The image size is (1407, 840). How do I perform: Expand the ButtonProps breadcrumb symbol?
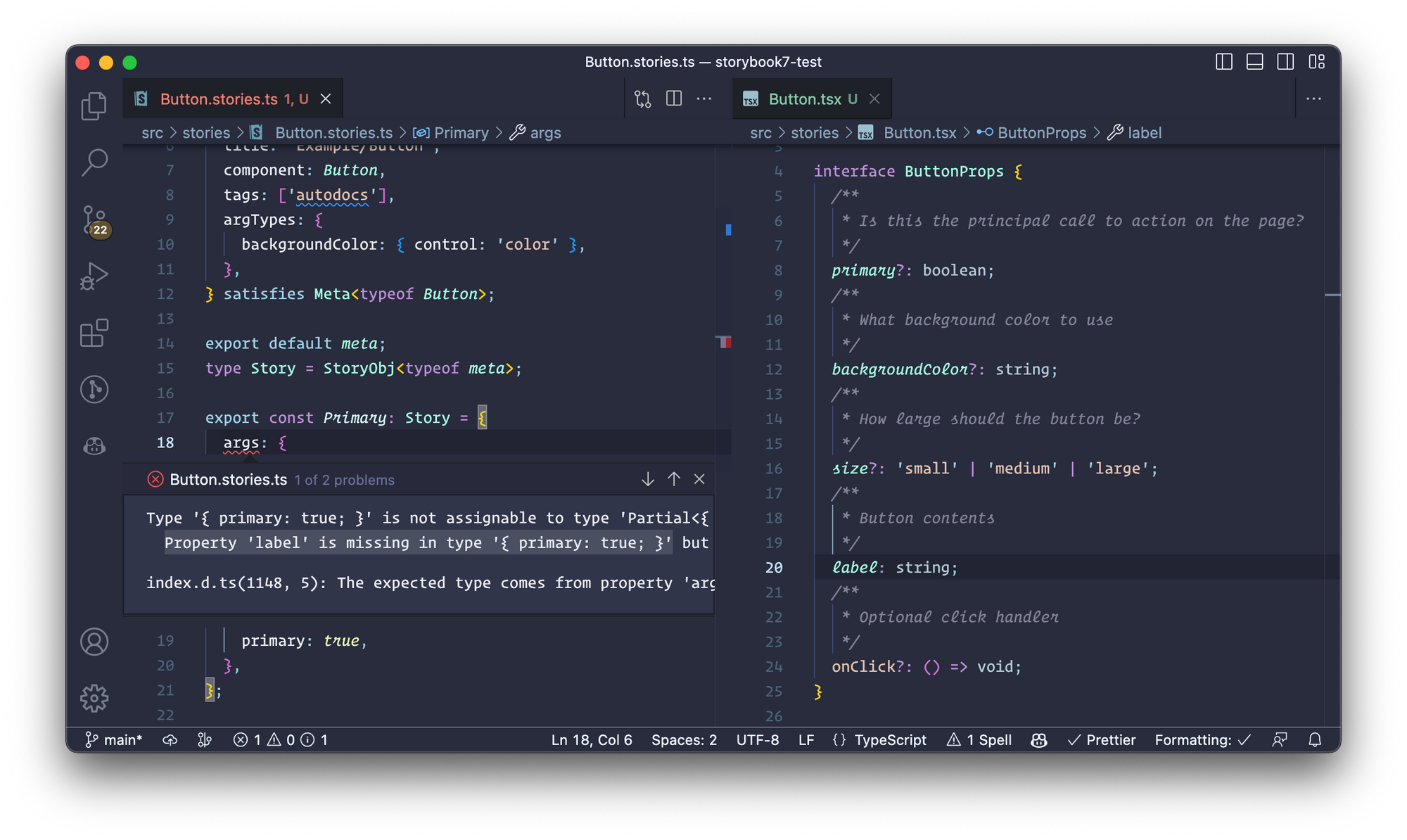click(1041, 133)
